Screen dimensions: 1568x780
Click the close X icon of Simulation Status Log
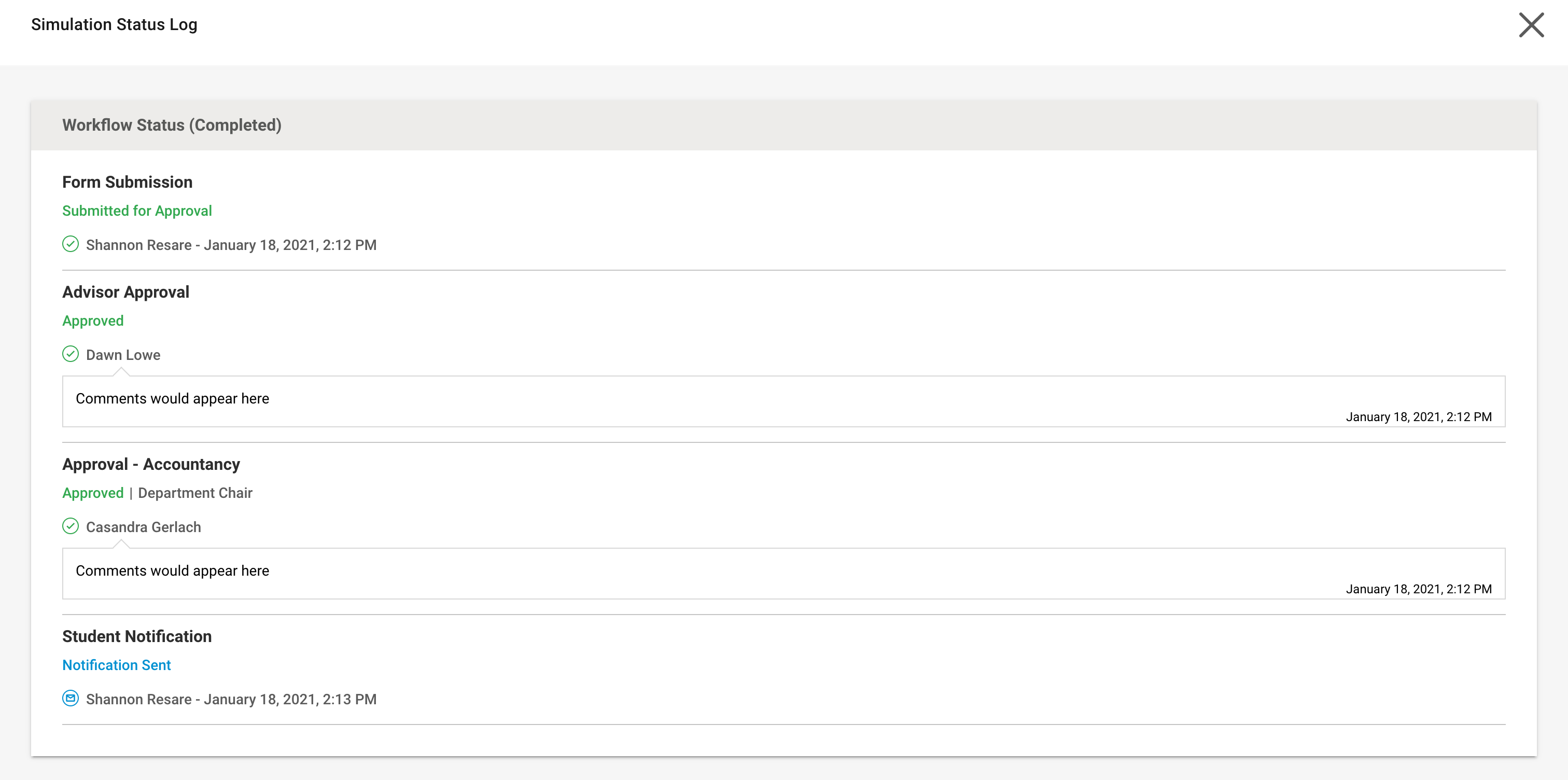(1532, 25)
